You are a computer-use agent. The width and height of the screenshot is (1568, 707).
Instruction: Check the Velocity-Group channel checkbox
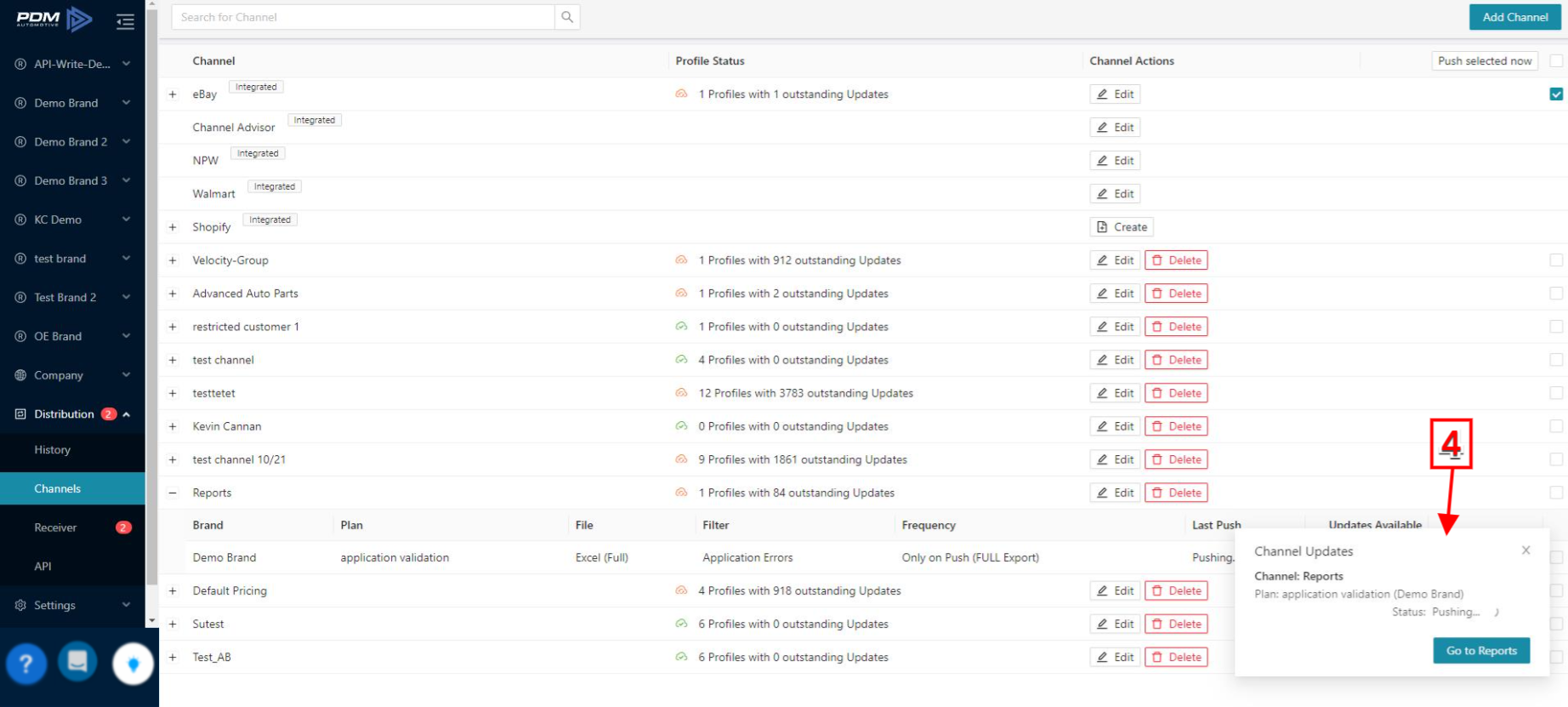coord(1555,260)
